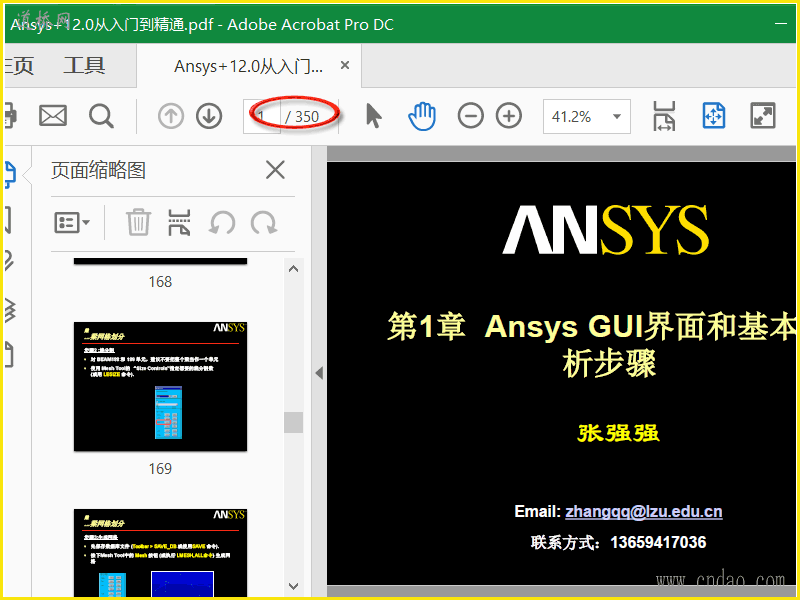The width and height of the screenshot is (800, 600).
Task: Click the author name 张强强
Action: pos(618,433)
